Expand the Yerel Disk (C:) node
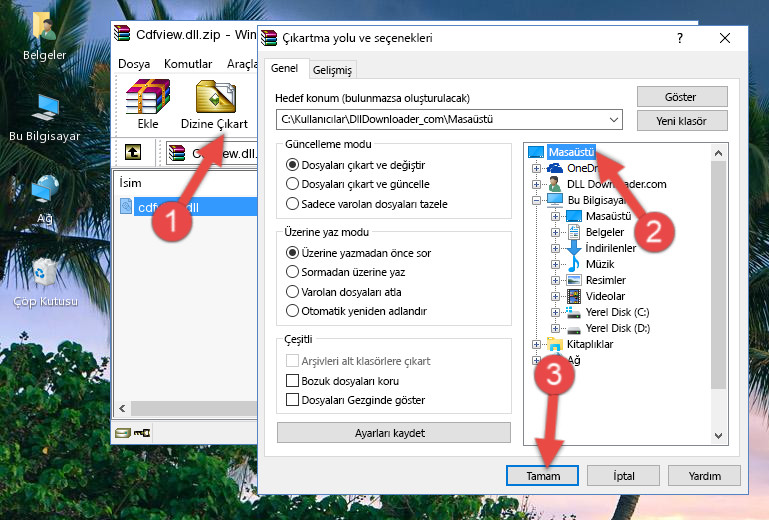Image resolution: width=769 pixels, height=520 pixels. click(555, 312)
